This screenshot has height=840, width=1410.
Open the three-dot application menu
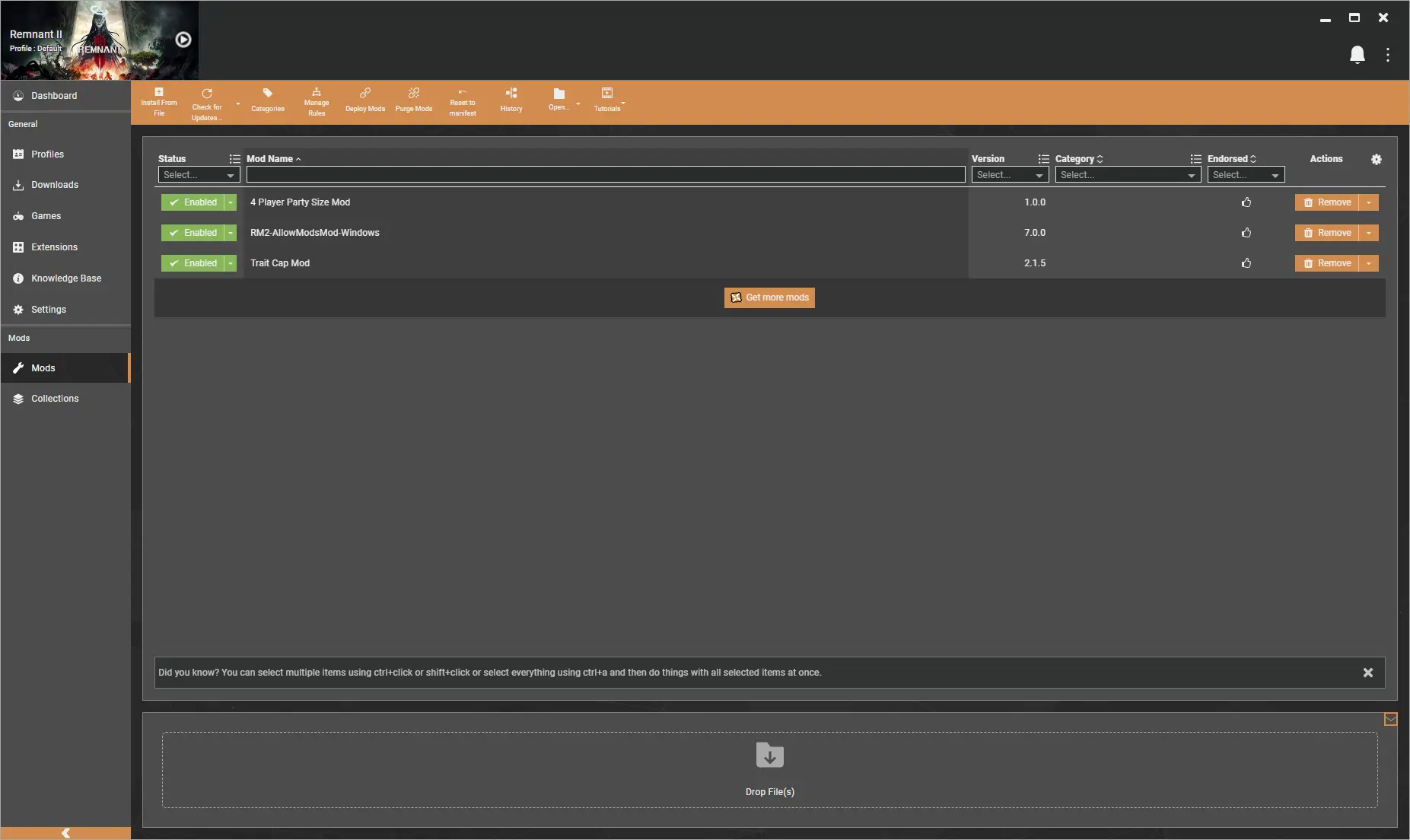[1388, 55]
